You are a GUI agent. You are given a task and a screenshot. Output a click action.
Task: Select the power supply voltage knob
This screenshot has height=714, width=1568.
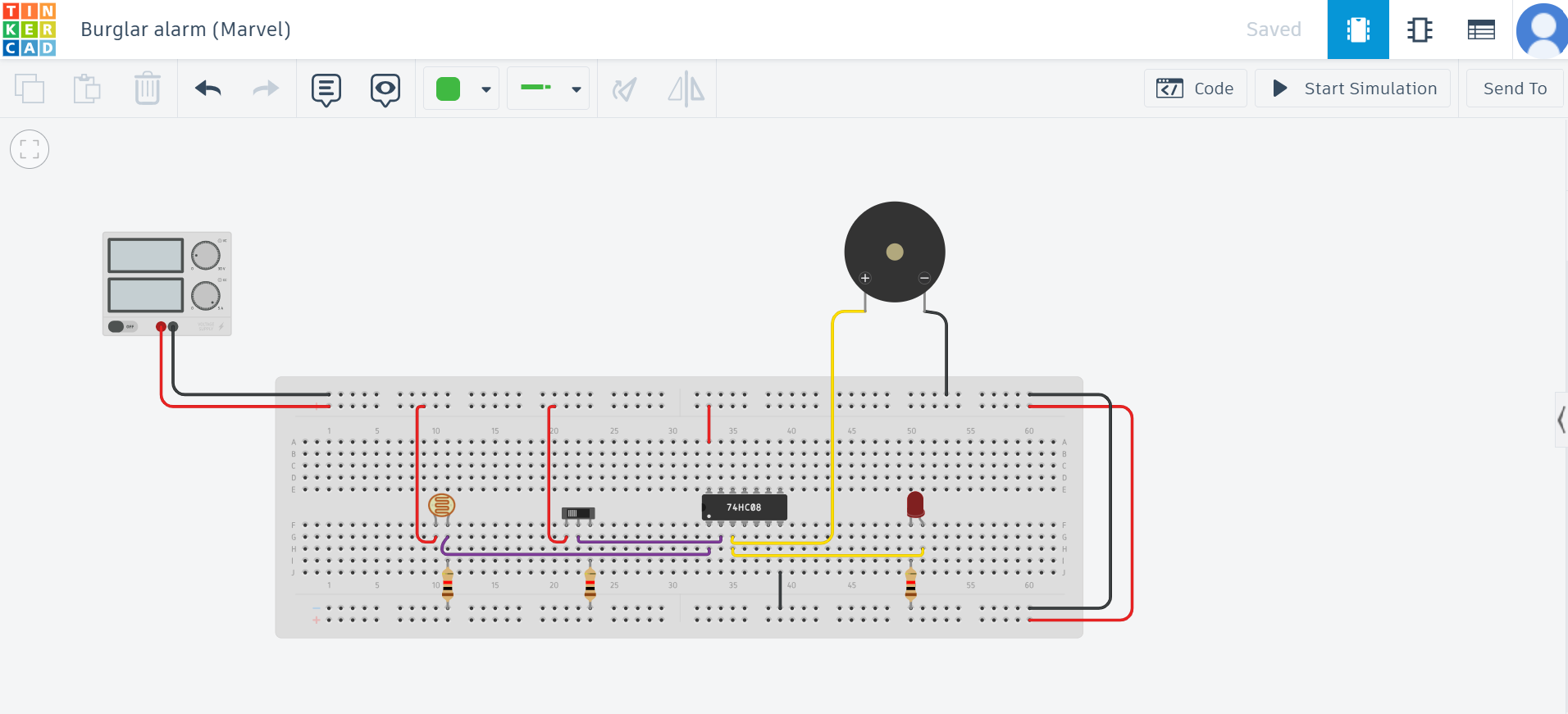pos(206,256)
